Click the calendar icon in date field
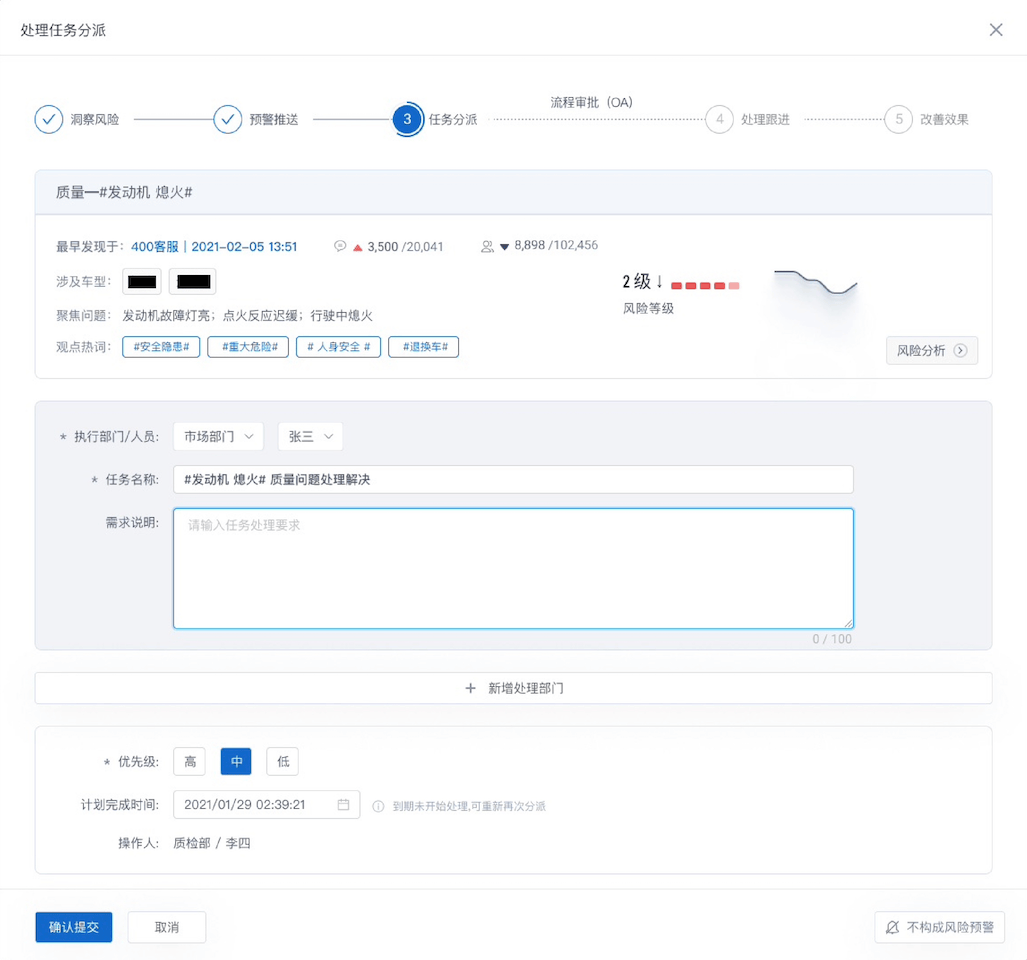 click(x=343, y=805)
